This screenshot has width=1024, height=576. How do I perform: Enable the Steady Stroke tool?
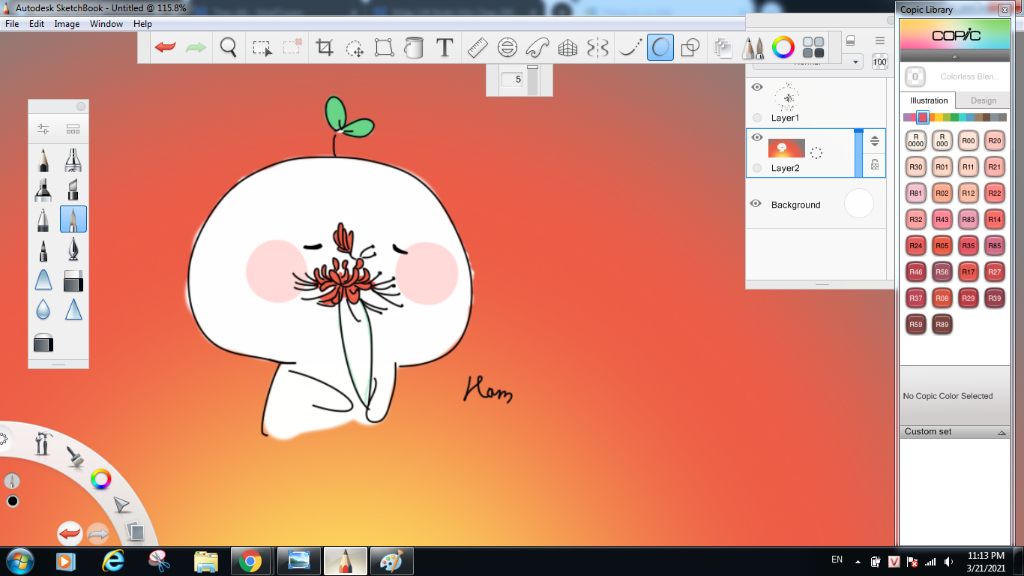click(630, 48)
